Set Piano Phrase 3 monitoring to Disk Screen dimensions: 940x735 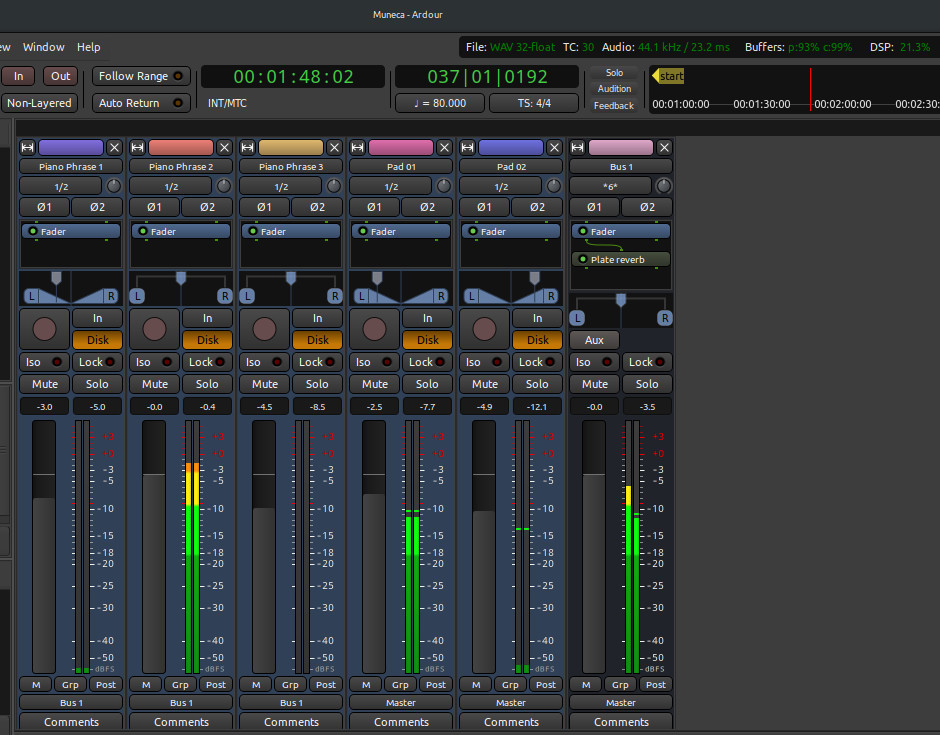click(318, 340)
